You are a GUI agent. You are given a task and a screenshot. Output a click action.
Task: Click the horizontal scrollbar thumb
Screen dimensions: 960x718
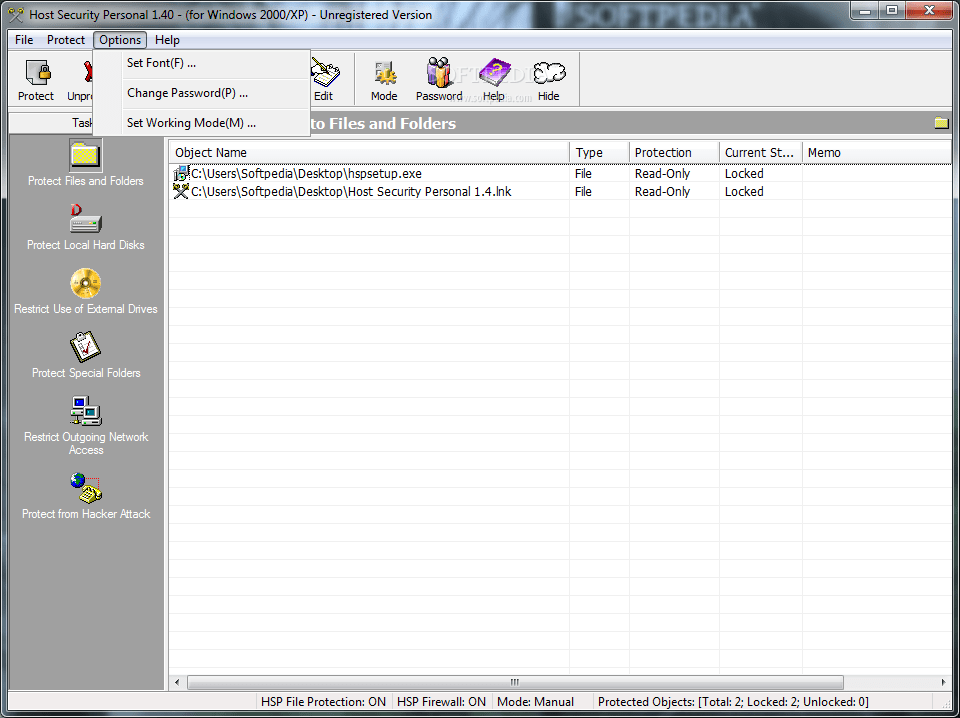tap(515, 682)
